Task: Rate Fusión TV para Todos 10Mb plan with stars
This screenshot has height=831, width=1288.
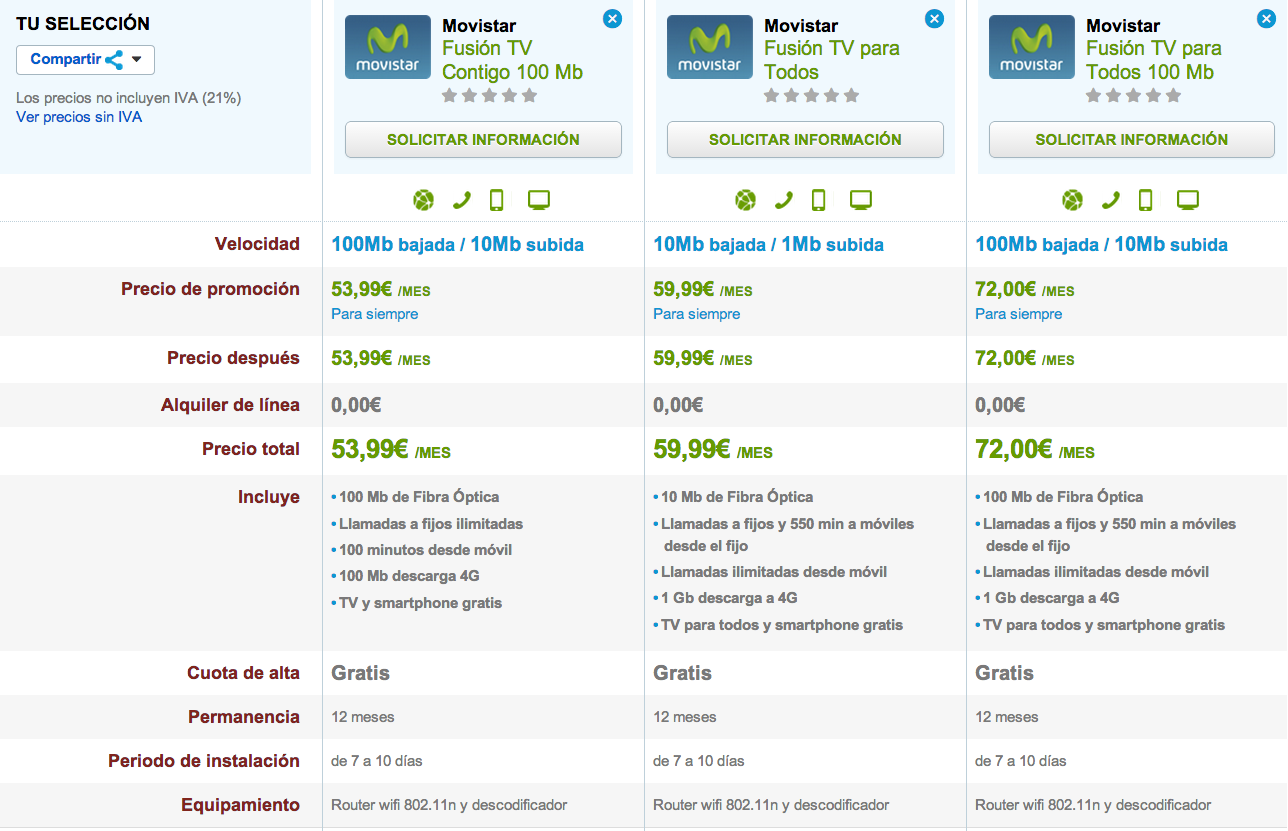Action: pyautogui.click(x=812, y=96)
